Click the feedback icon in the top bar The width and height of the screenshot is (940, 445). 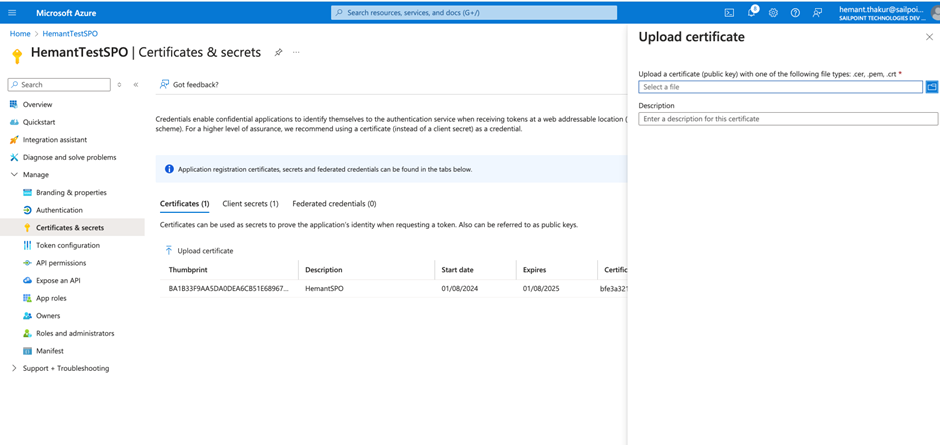[817, 13]
